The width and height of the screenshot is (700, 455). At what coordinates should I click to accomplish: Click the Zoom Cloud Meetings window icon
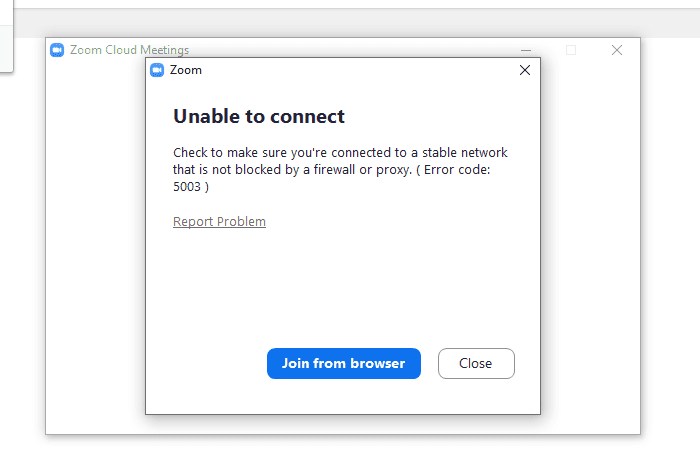point(57,50)
